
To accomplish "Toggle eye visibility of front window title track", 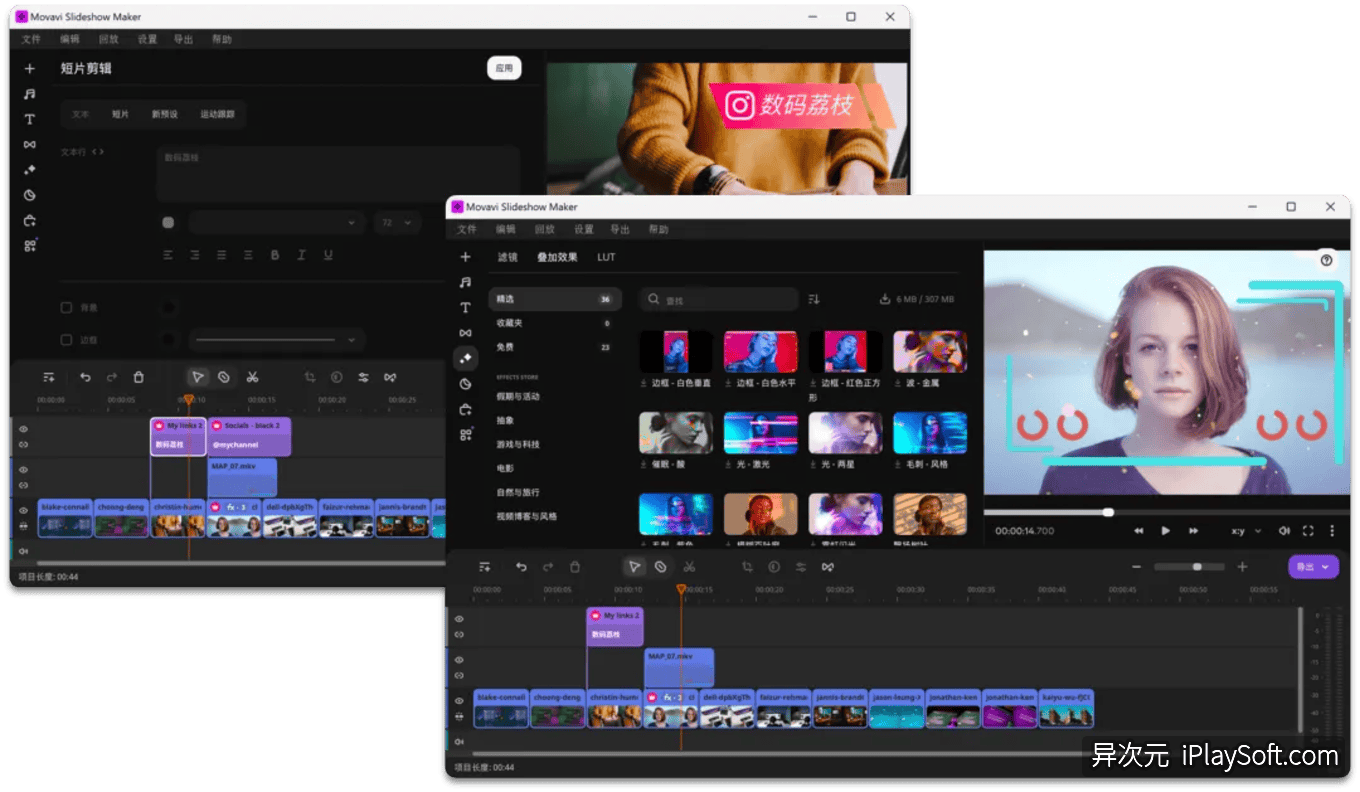I will click(459, 619).
